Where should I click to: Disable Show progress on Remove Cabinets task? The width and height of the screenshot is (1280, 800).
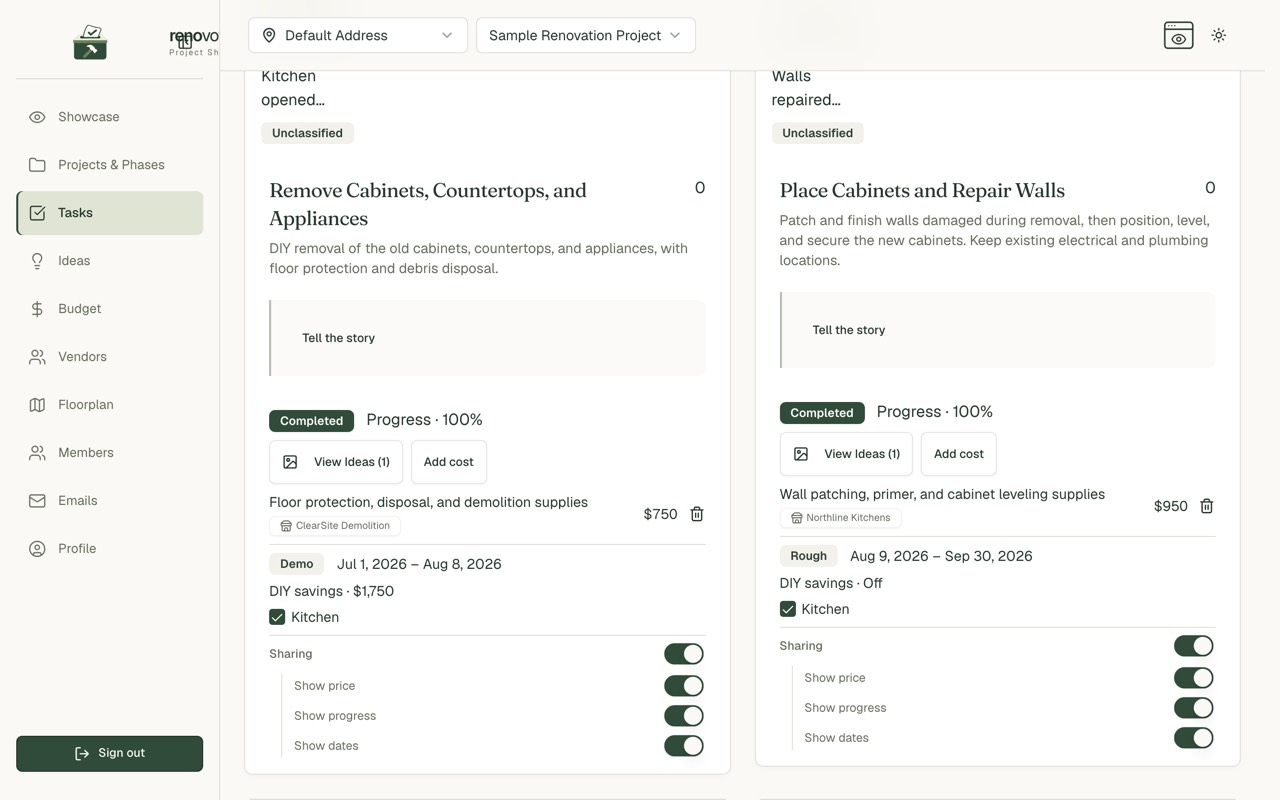[x=684, y=716]
